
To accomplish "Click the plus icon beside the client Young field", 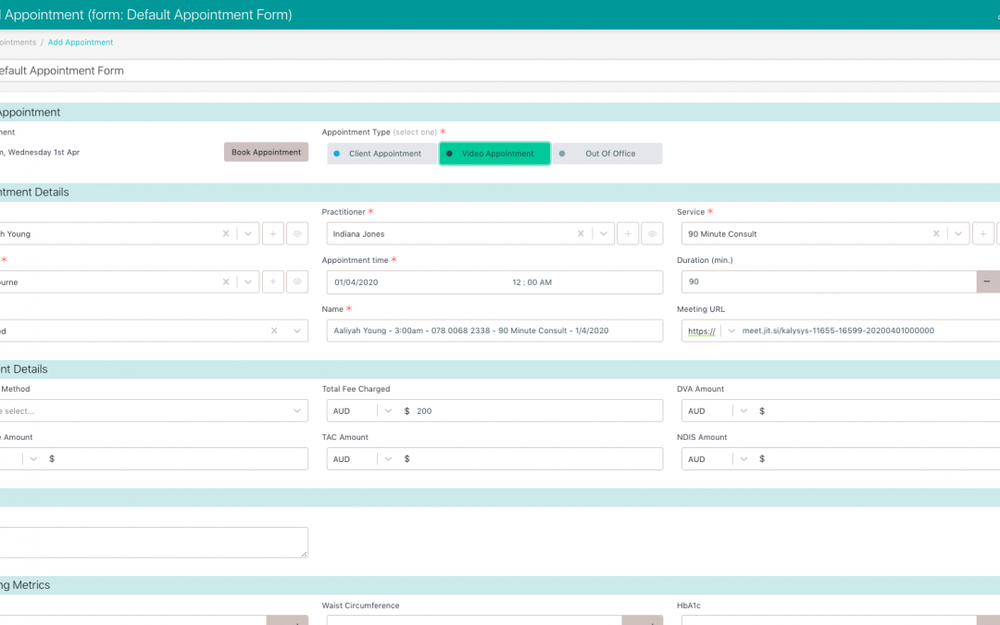I will pyautogui.click(x=273, y=233).
